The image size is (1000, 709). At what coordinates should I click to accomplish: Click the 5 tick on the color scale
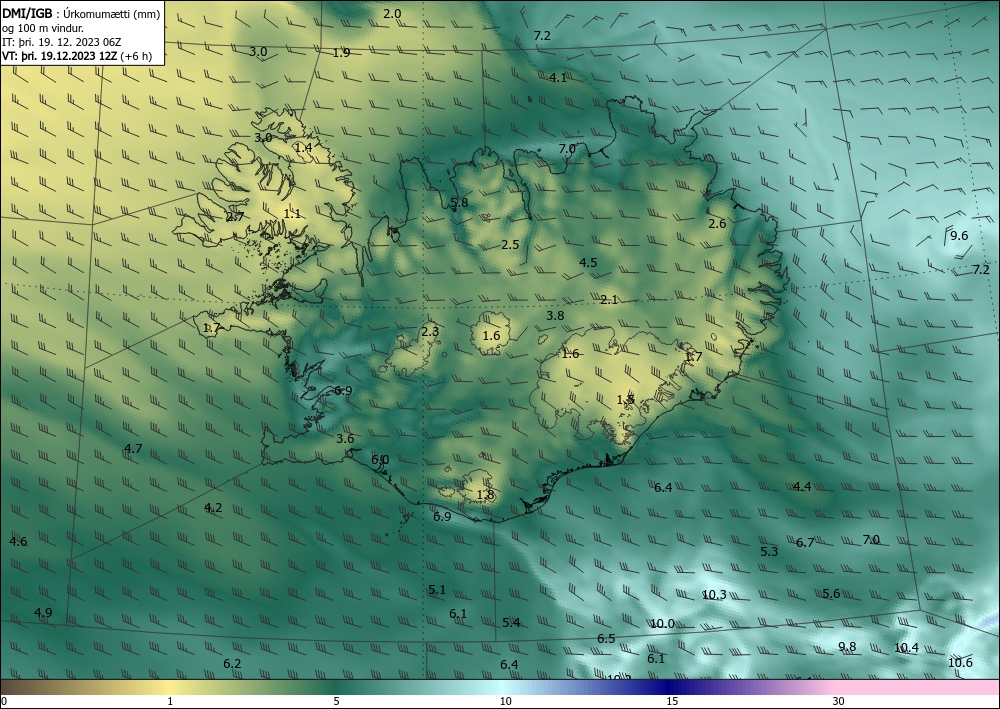tap(336, 702)
